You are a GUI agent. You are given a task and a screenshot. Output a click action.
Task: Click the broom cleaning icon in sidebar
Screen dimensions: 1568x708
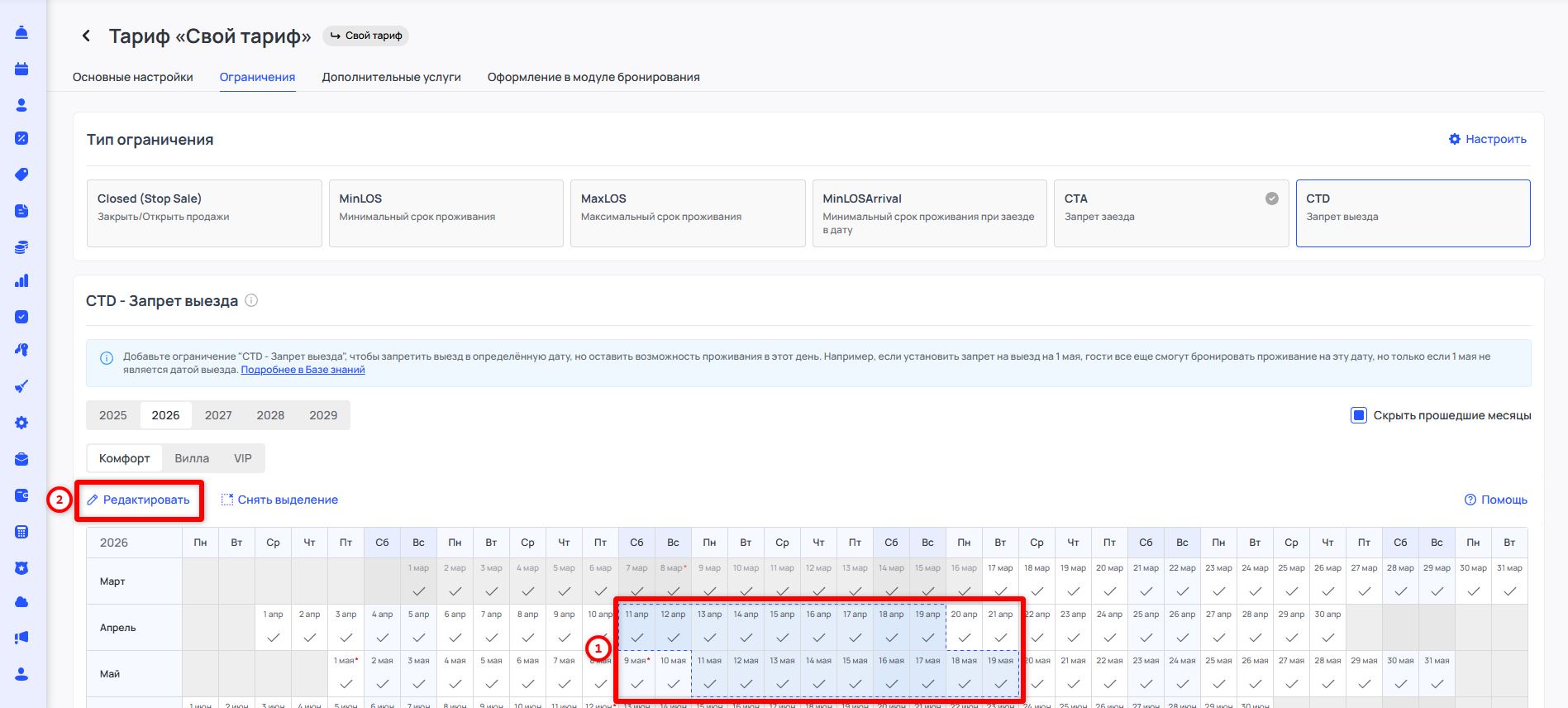22,386
